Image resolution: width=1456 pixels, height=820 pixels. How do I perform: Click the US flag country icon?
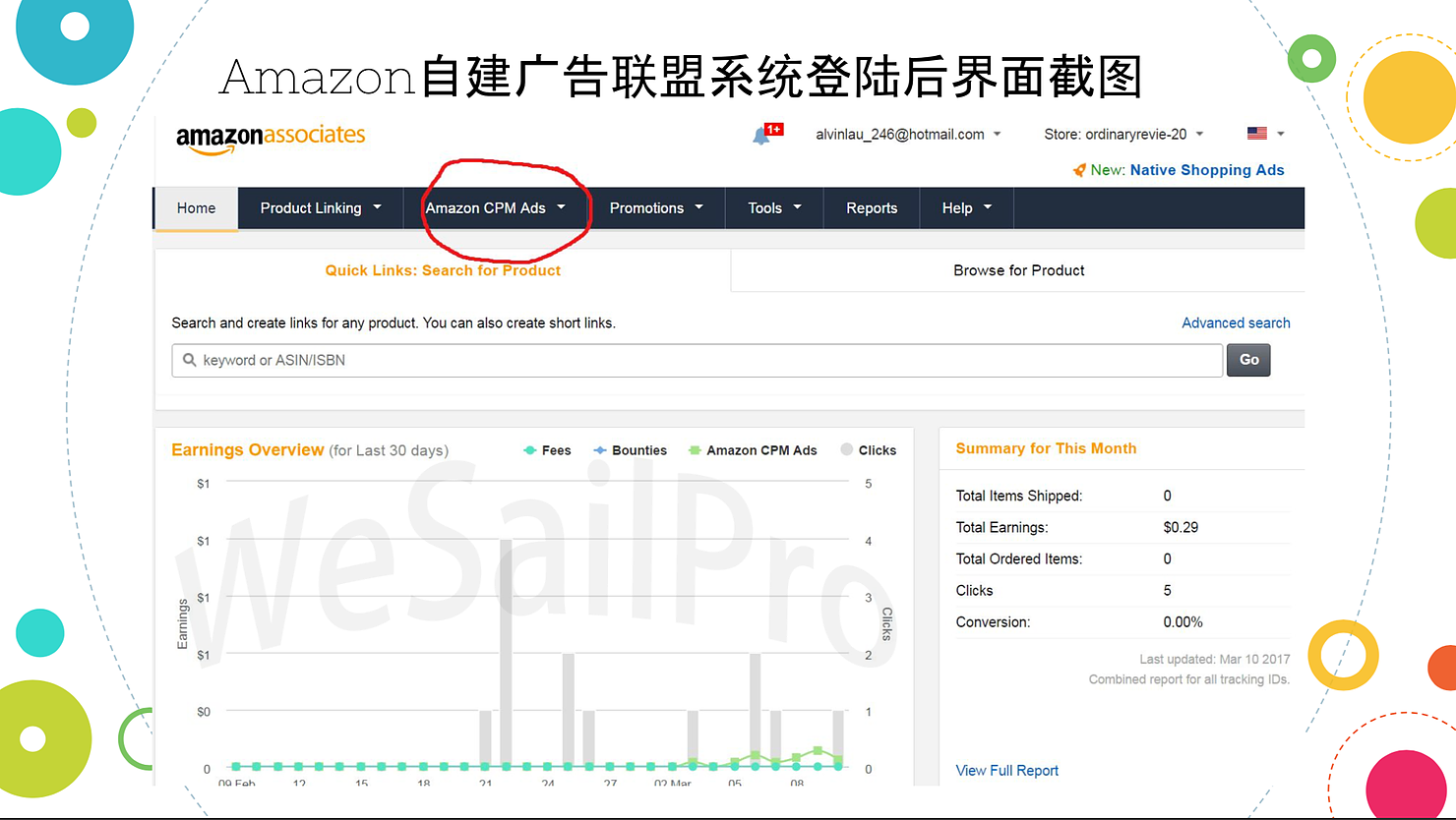pos(1257,133)
